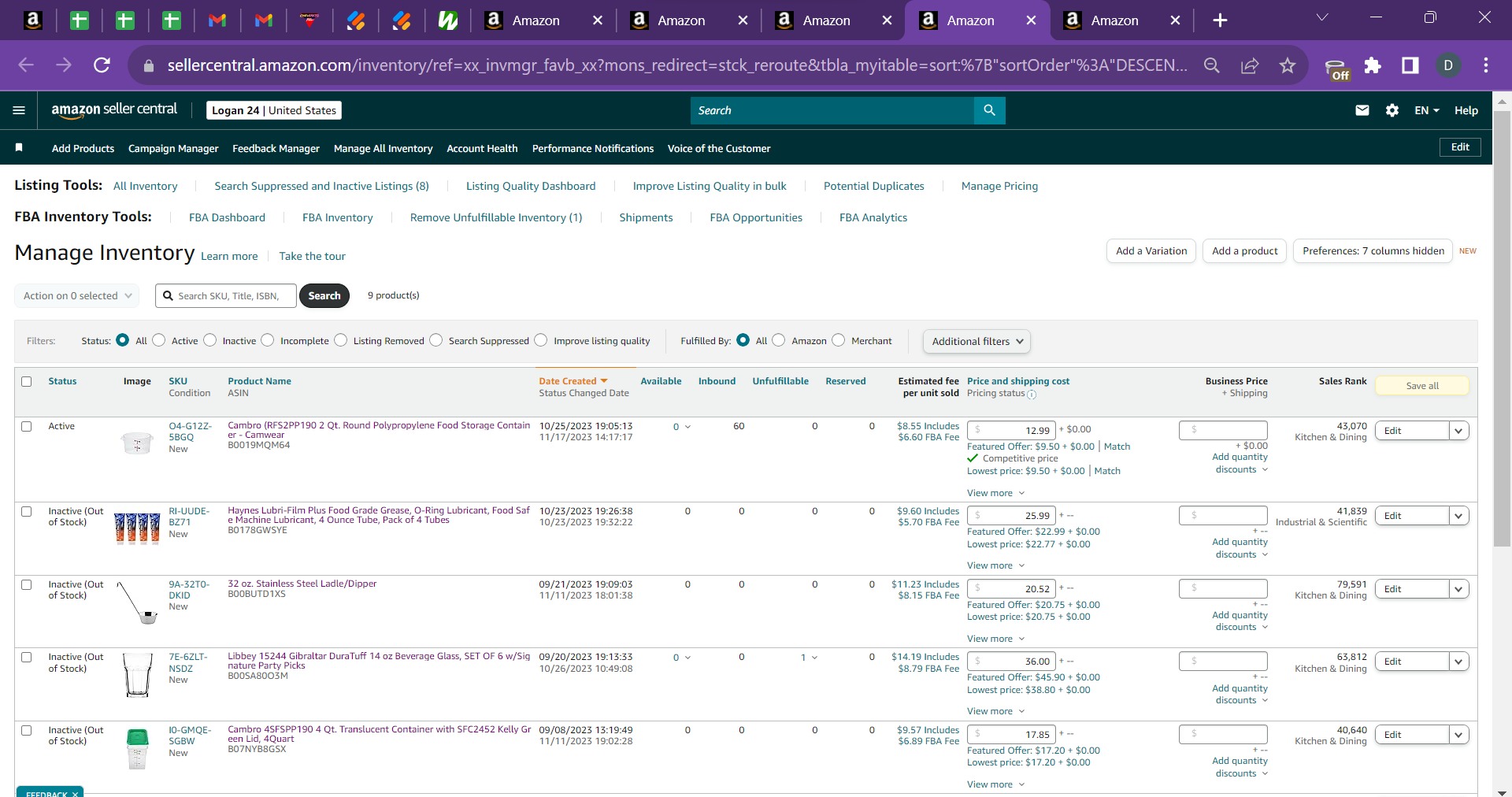Click the Add a Variation button
The width and height of the screenshot is (1512, 797).
(1151, 251)
